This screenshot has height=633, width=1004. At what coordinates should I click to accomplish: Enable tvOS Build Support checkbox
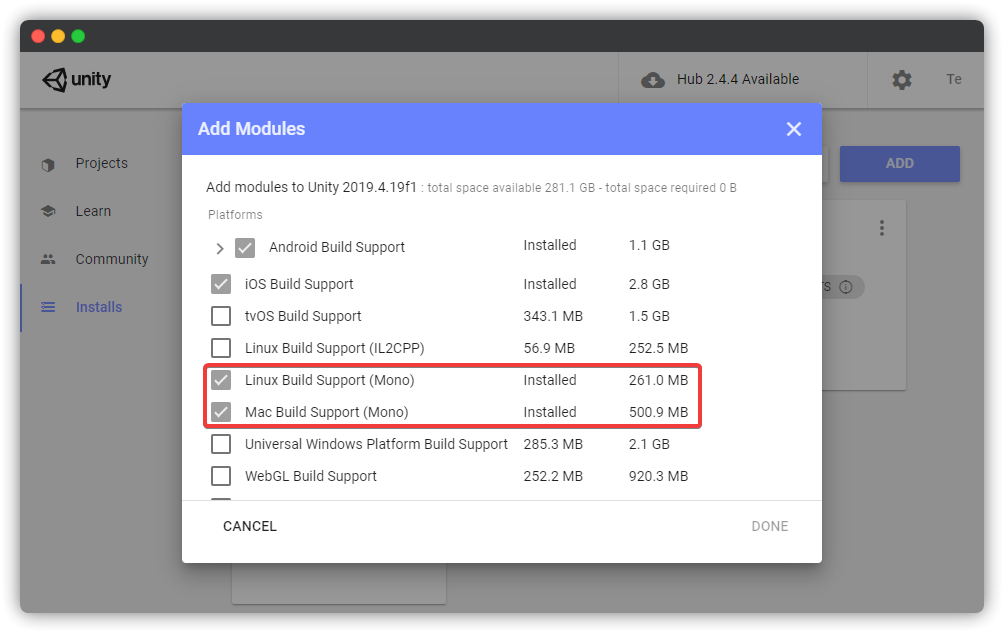click(x=221, y=316)
